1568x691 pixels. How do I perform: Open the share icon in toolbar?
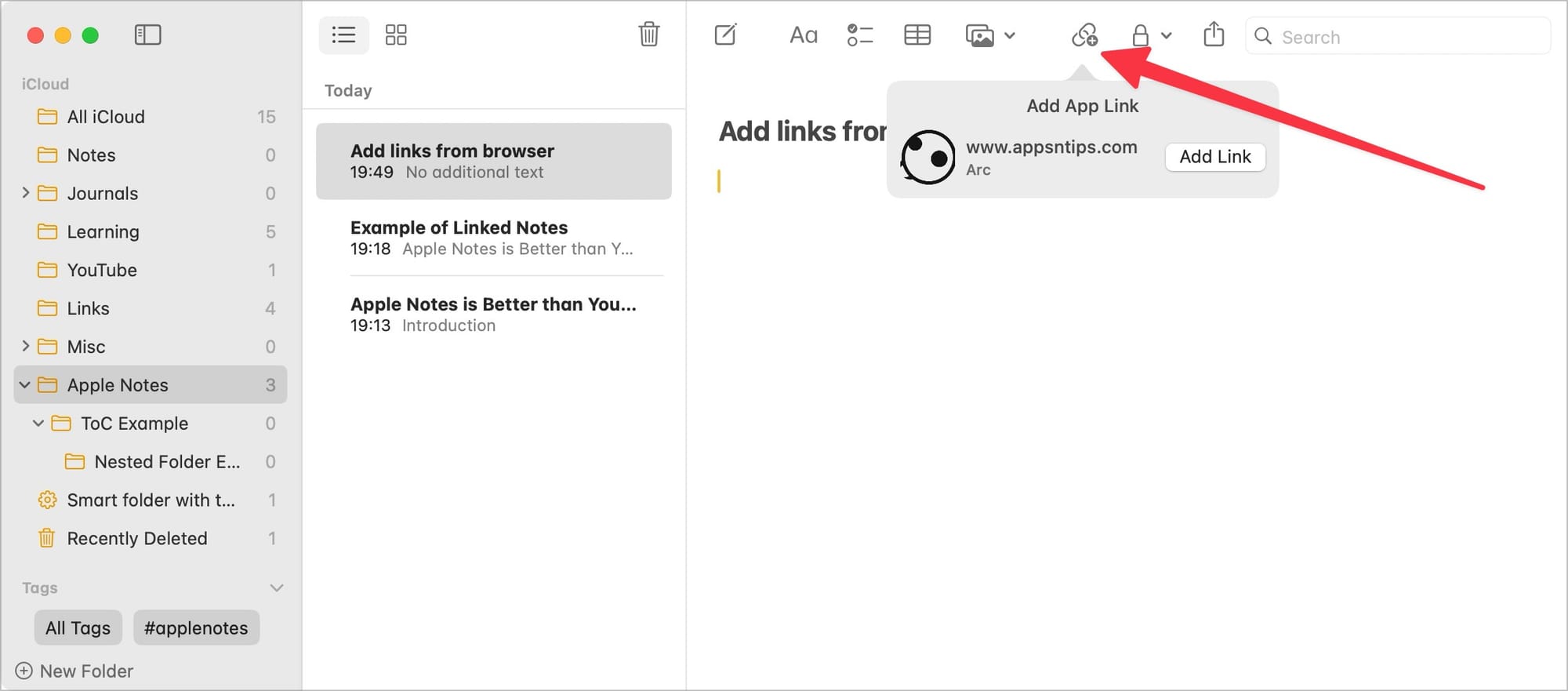[x=1213, y=35]
